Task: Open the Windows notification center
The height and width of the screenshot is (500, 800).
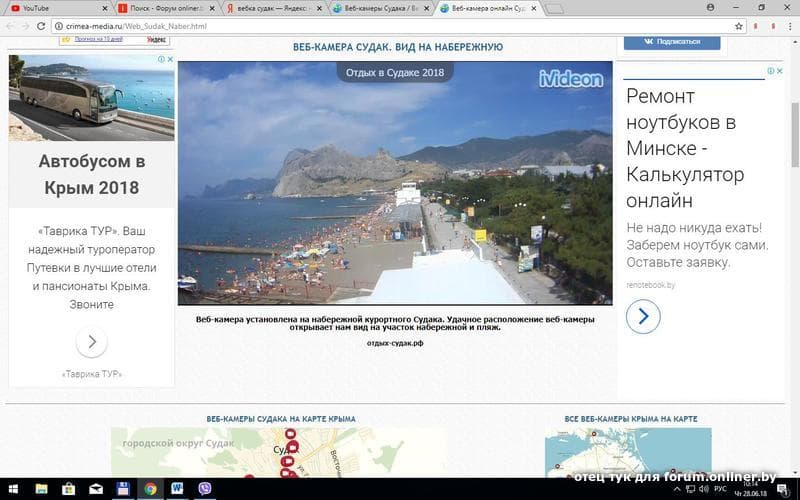Action: 783,489
